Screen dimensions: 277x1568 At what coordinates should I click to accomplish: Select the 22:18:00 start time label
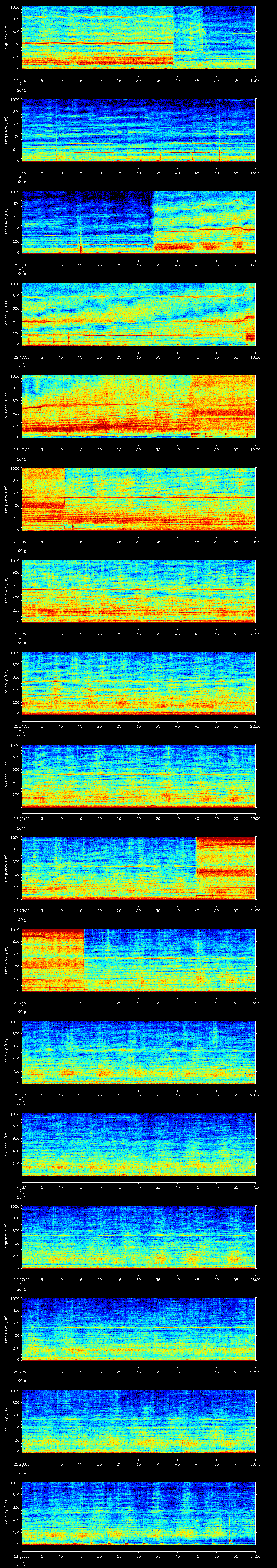pyautogui.click(x=22, y=449)
